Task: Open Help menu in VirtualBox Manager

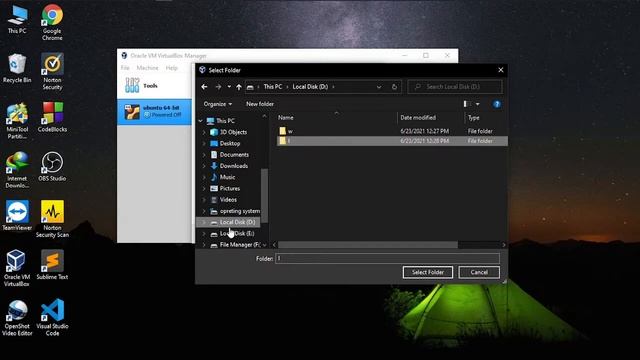Action: (171, 68)
